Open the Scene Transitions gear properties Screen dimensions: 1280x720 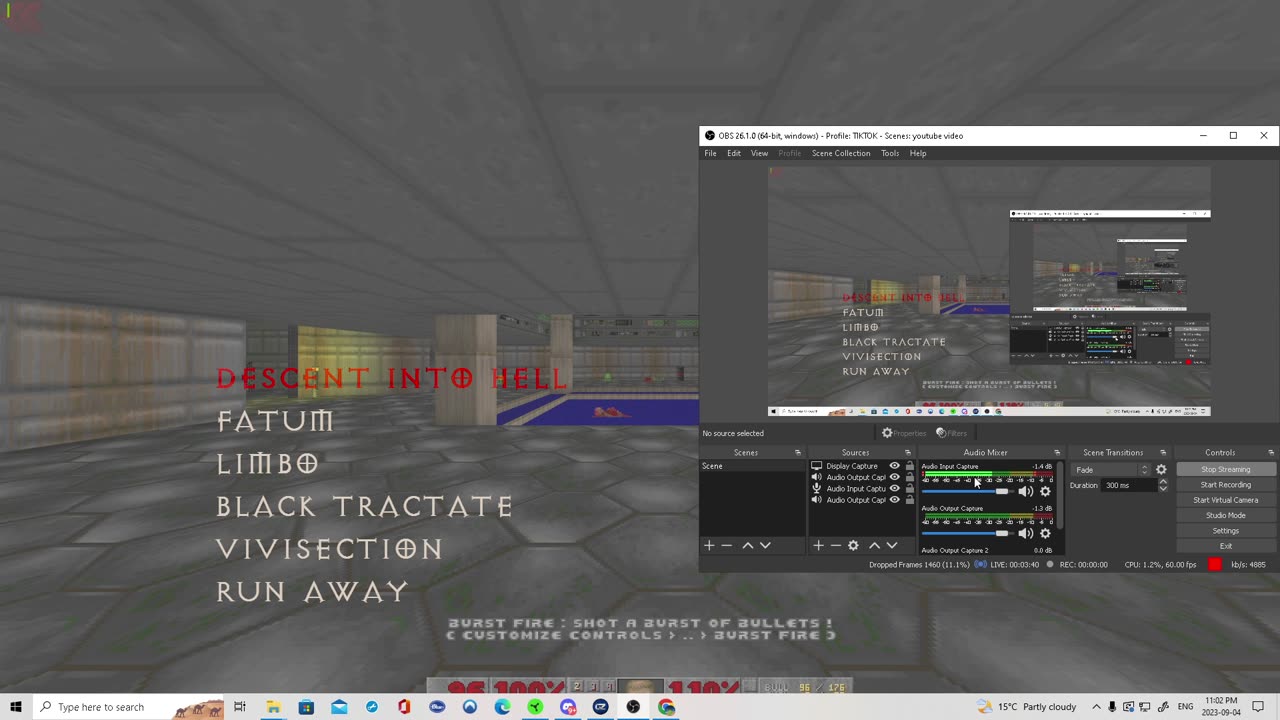pos(1161,470)
